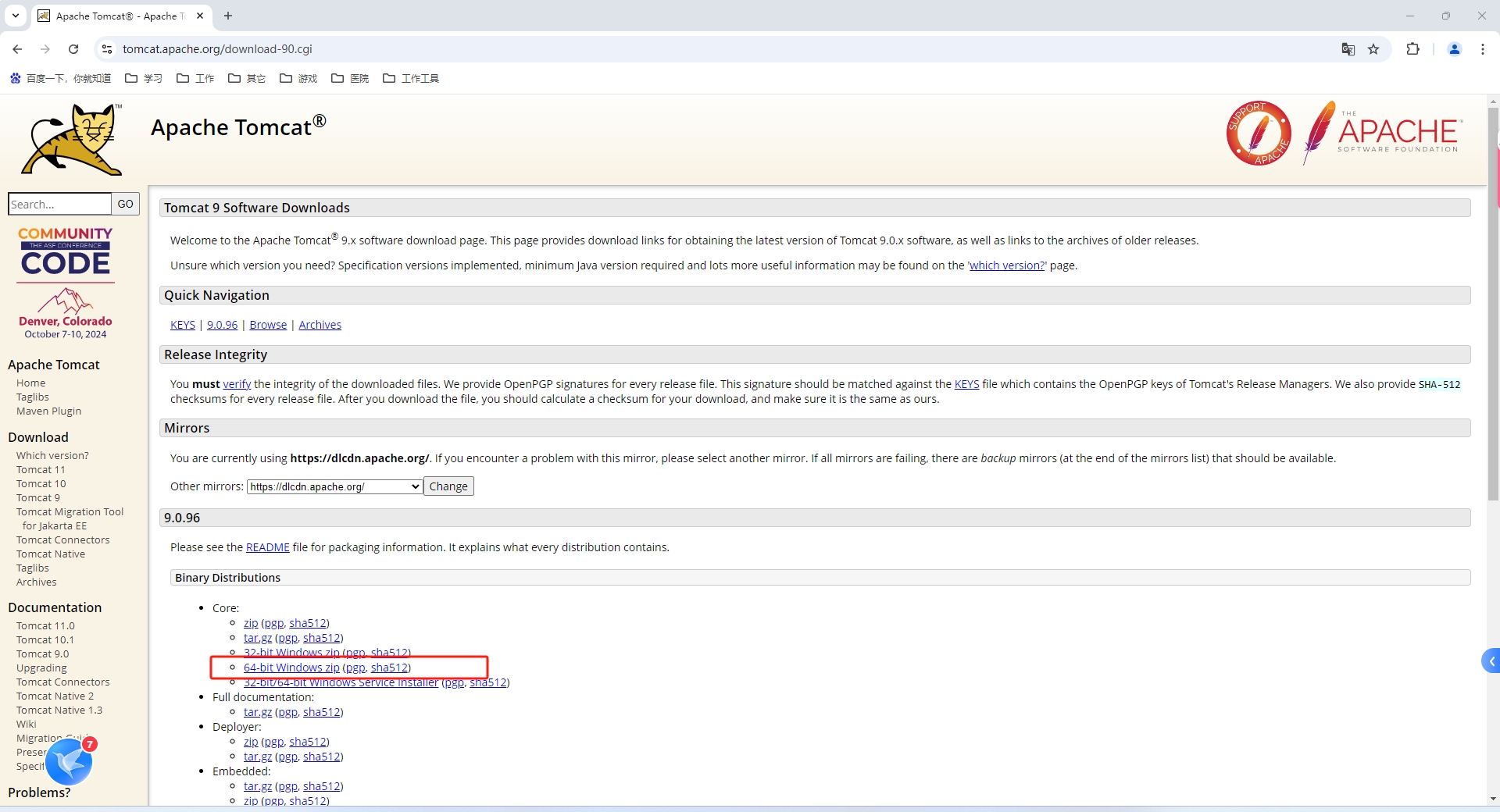The image size is (1500, 812).
Task: Open Tomcat Migration Tool for Jakarta EE
Action: [x=70, y=519]
